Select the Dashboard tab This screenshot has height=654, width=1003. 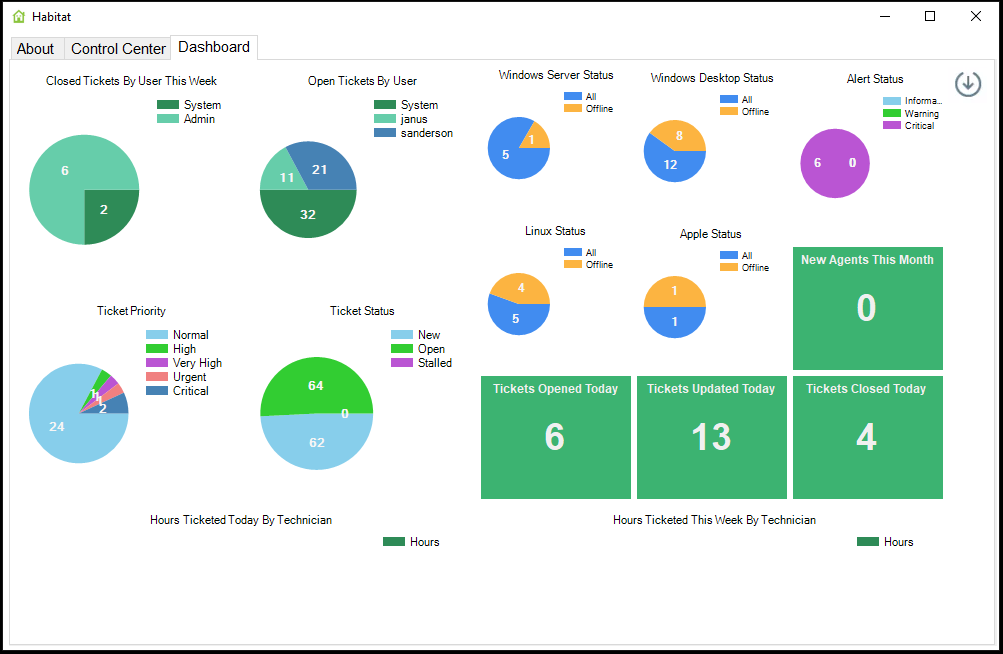(x=213, y=46)
